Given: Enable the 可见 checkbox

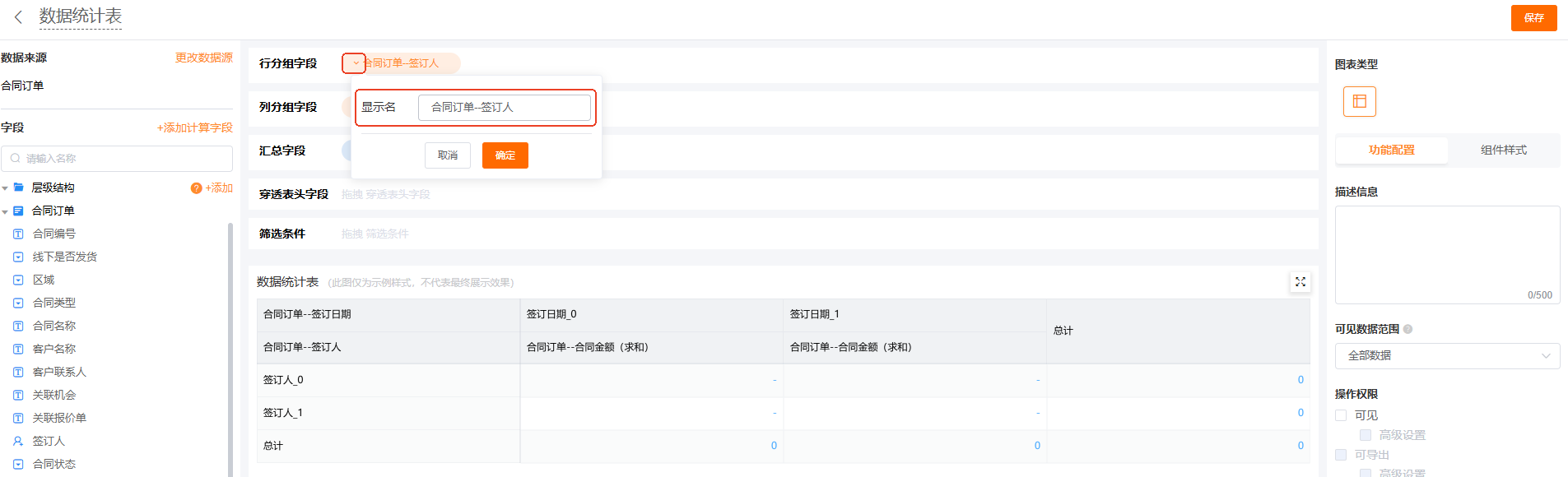Looking at the screenshot, I should [1341, 415].
